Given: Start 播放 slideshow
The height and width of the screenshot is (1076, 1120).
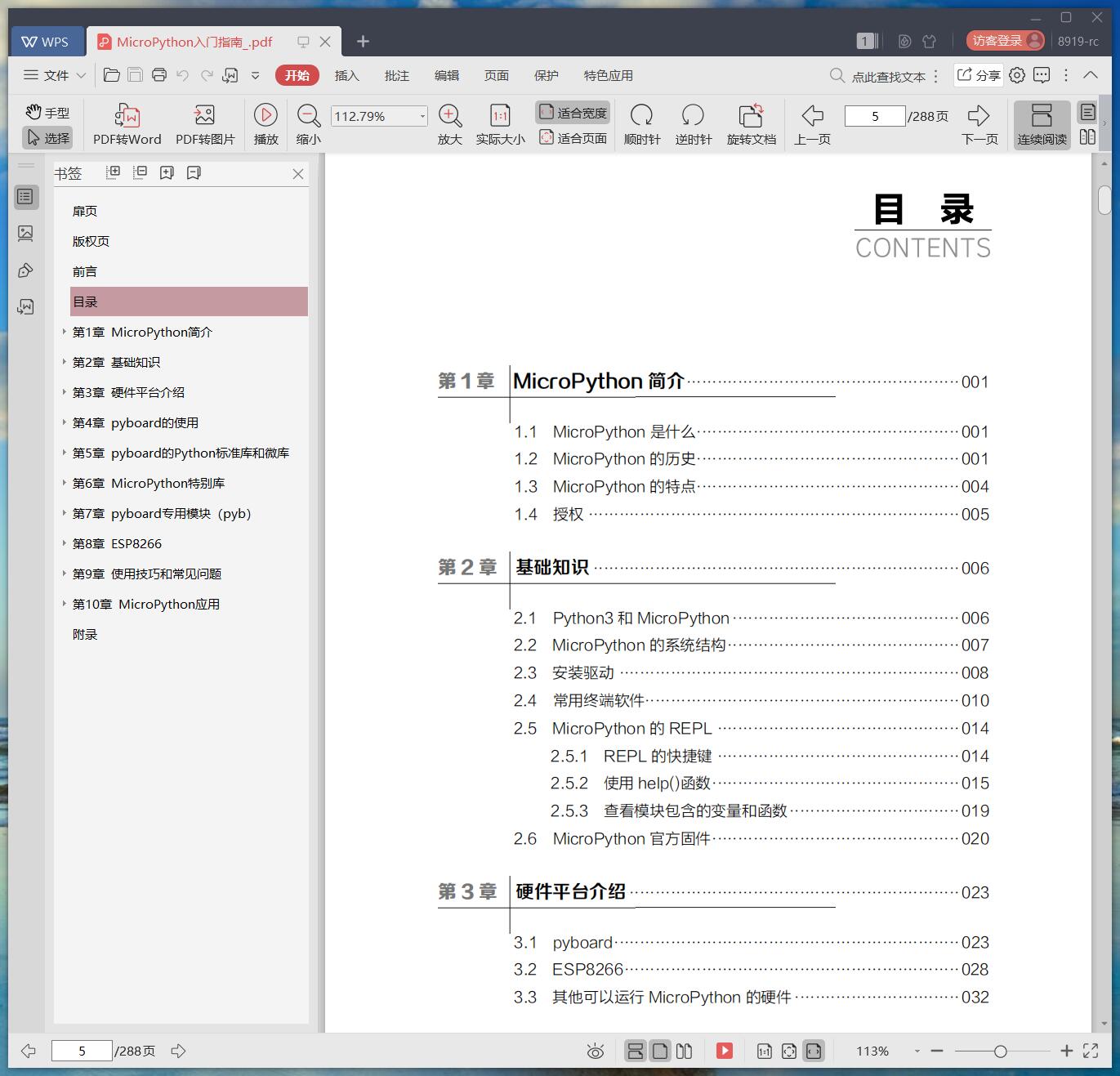Looking at the screenshot, I should (x=265, y=125).
